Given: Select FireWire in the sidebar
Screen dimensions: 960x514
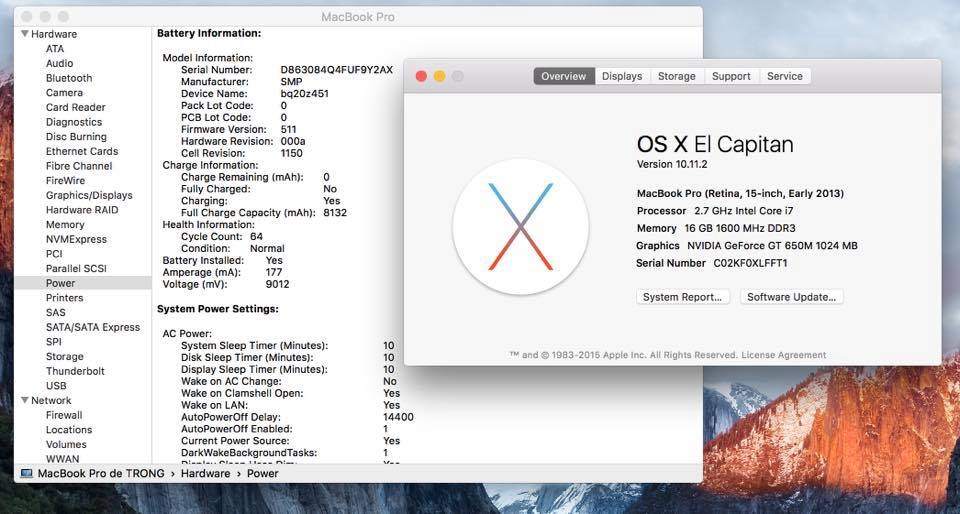Looking at the screenshot, I should 65,181.
